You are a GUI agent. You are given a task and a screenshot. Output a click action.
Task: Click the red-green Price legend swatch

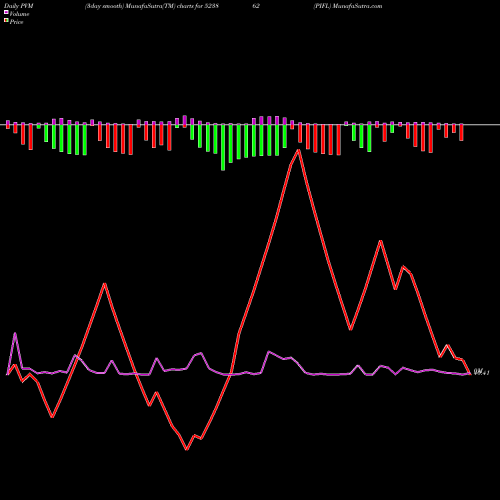click(x=6, y=21)
